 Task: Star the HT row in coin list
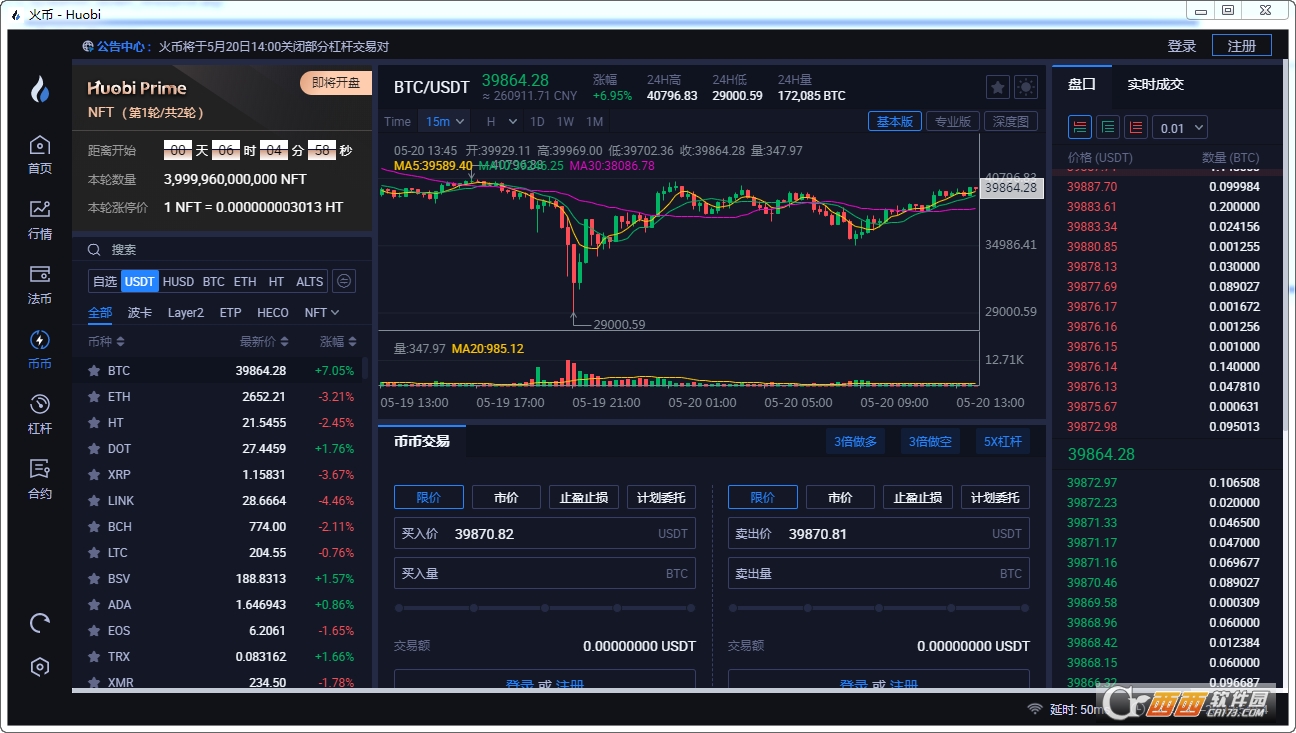94,422
